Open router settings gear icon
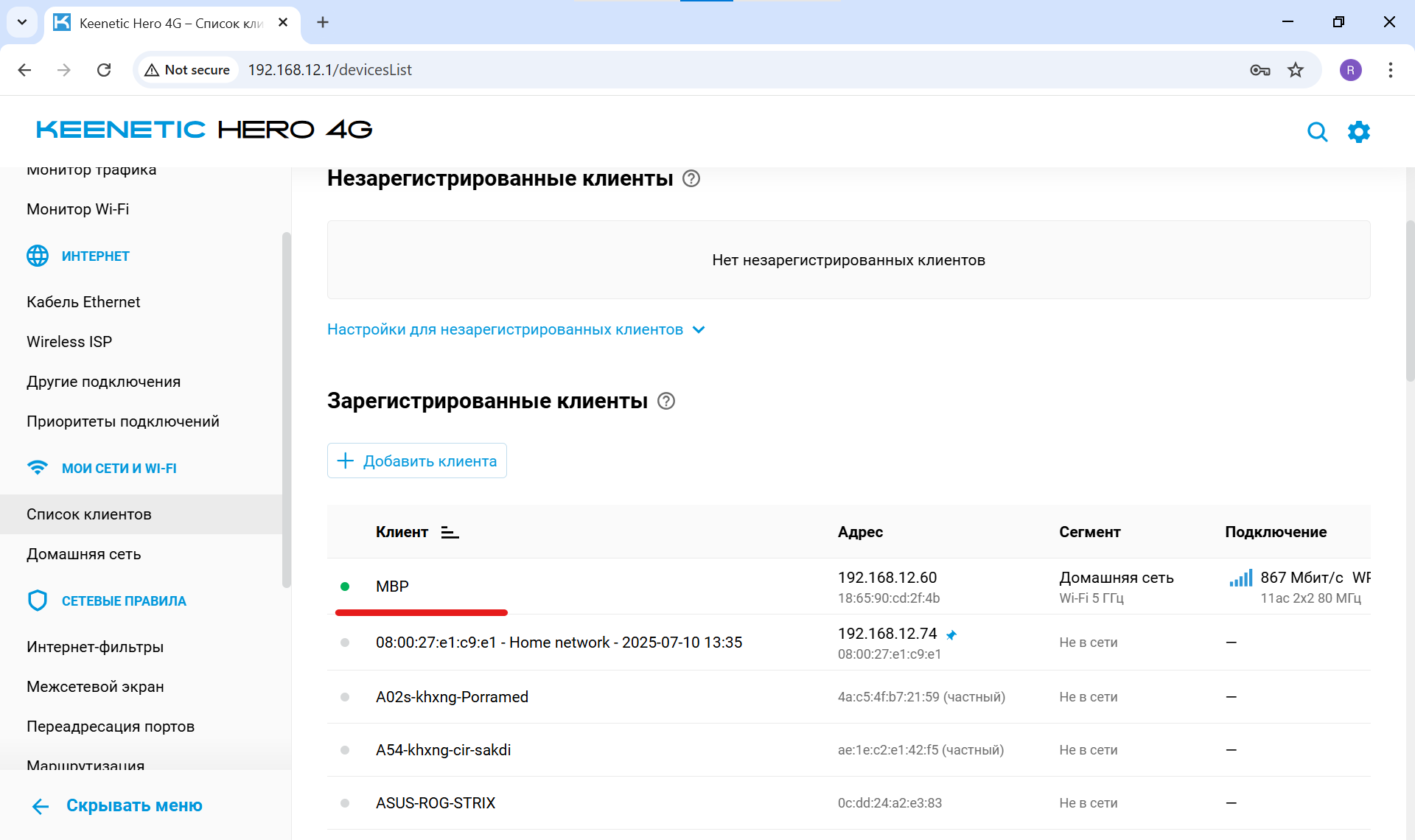This screenshot has width=1415, height=840. pos(1359,132)
